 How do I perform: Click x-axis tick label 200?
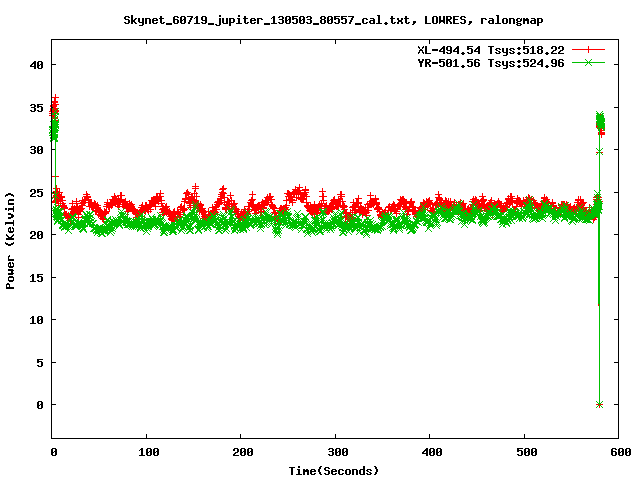coord(243,452)
